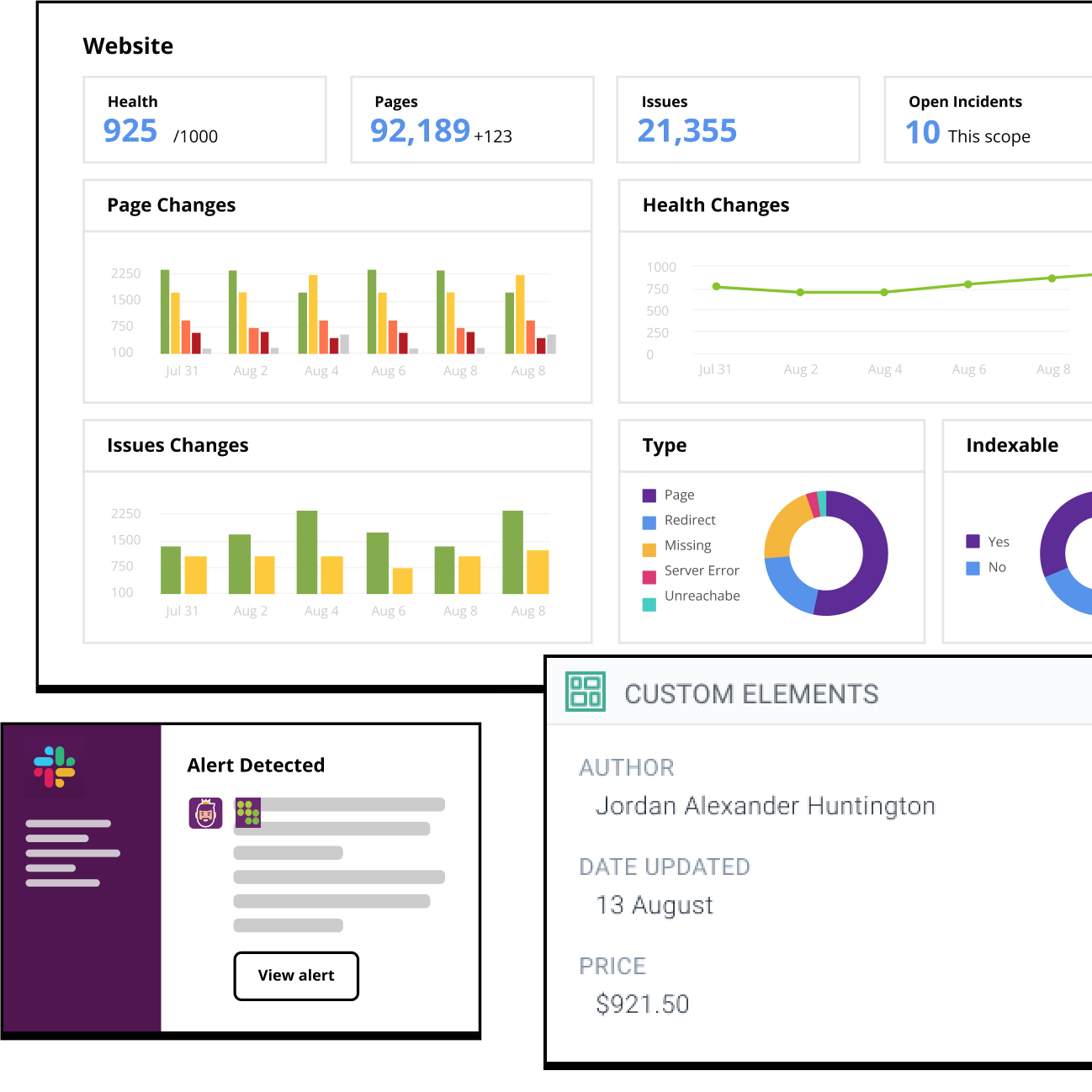Open the Open Incidents card
Viewport: 1092px width, 1092px height.
pos(989,119)
